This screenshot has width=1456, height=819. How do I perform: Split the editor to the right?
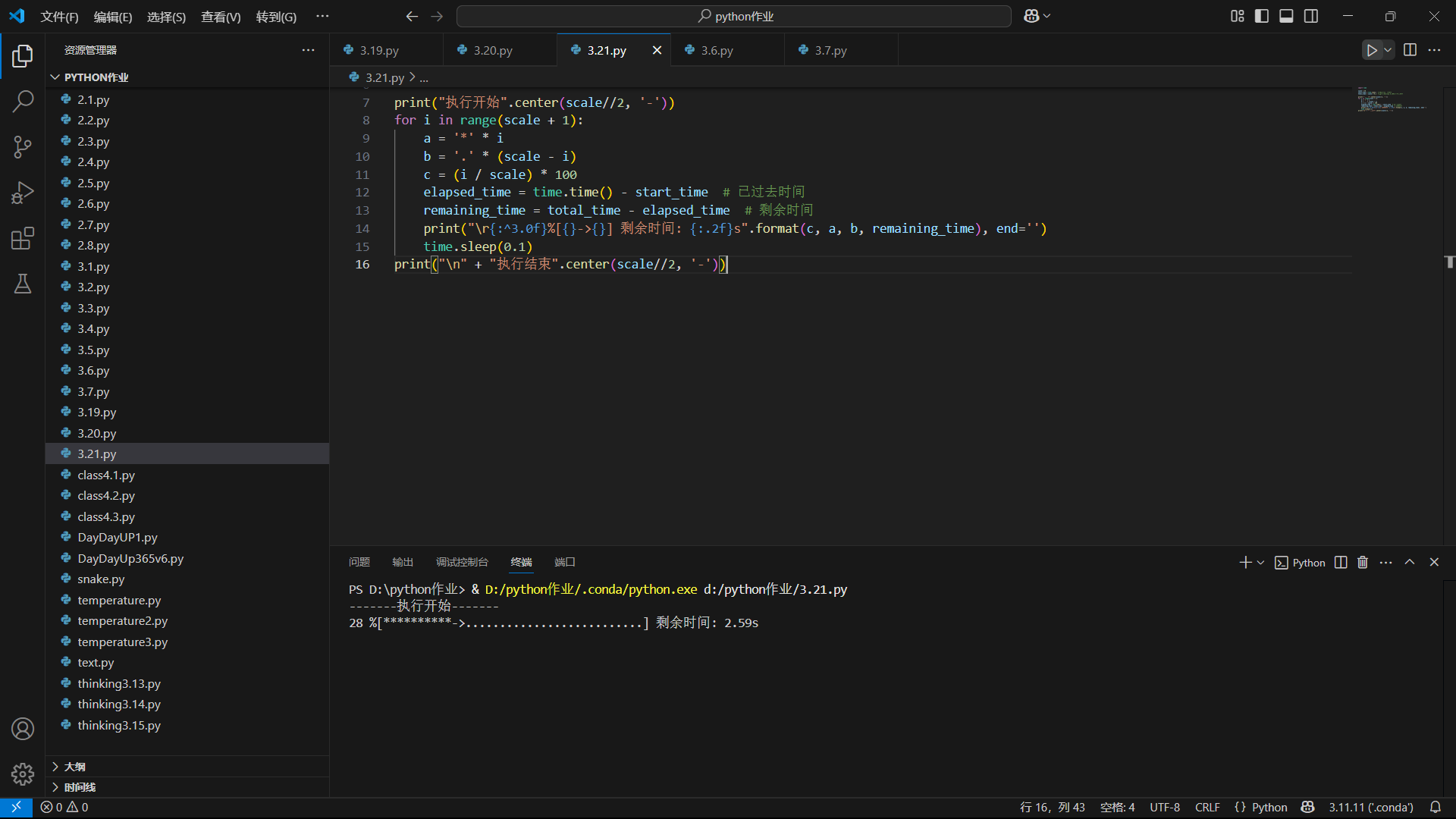pos(1410,50)
